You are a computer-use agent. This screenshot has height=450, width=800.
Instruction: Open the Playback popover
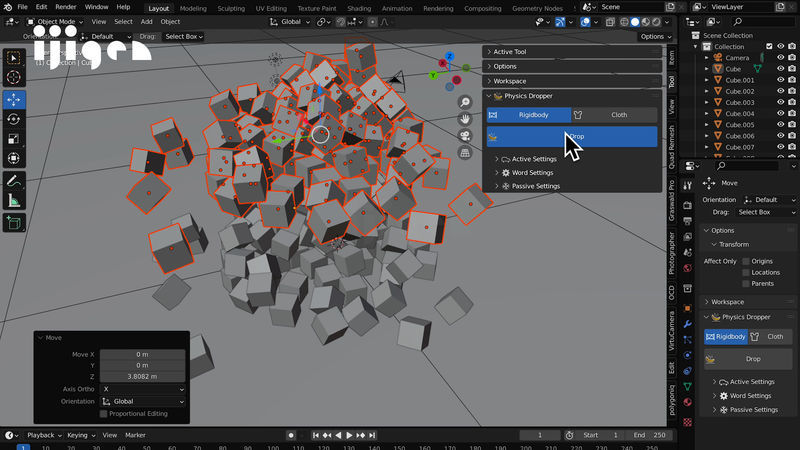coord(44,435)
